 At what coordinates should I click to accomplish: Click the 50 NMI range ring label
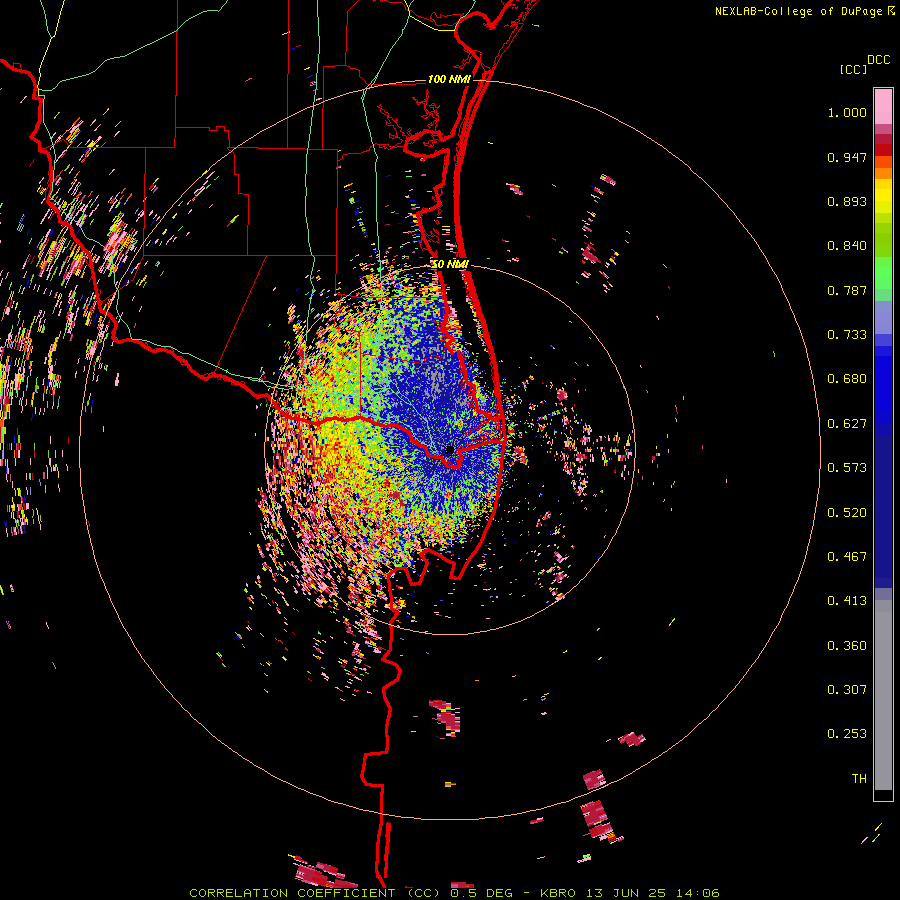pyautogui.click(x=450, y=264)
